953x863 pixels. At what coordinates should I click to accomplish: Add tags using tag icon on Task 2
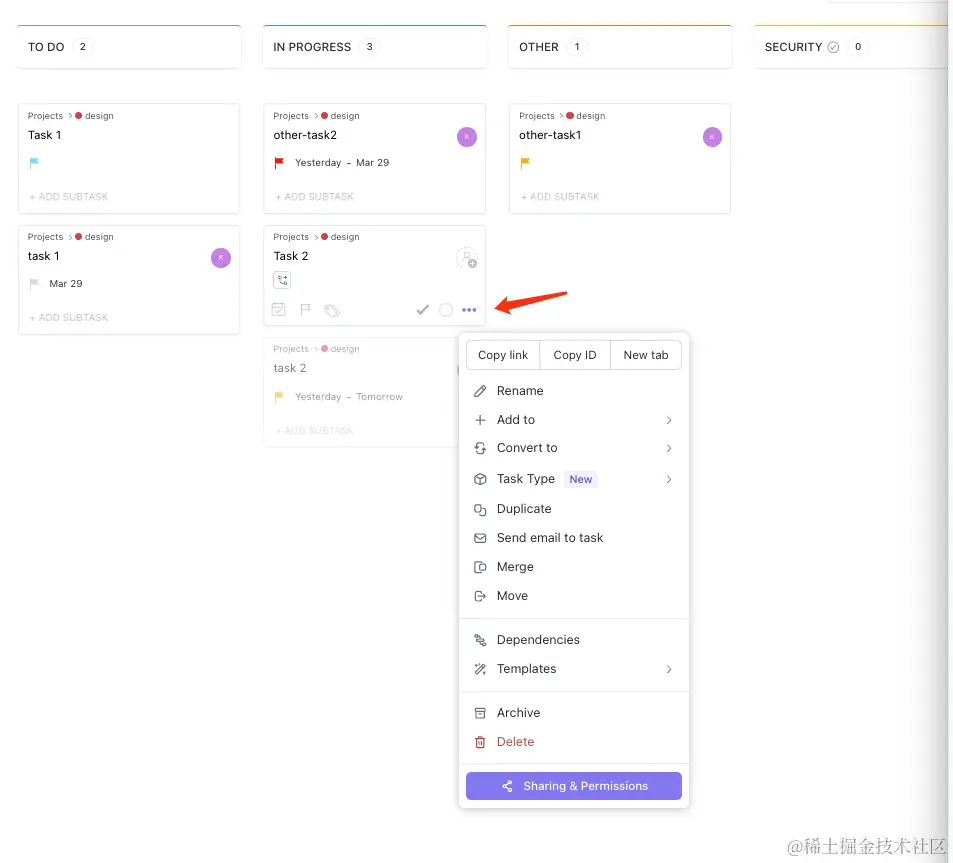(332, 311)
